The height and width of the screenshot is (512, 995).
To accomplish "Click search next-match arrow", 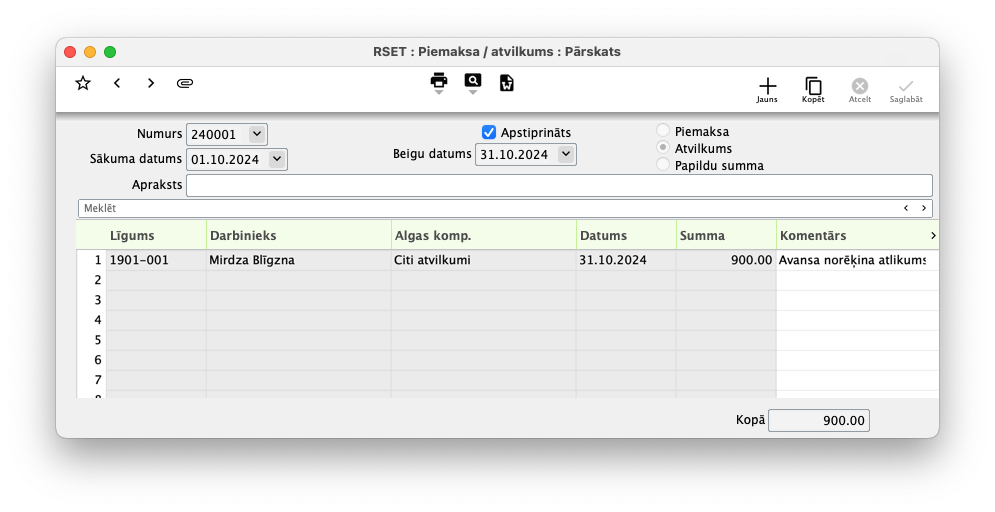I will 924,208.
